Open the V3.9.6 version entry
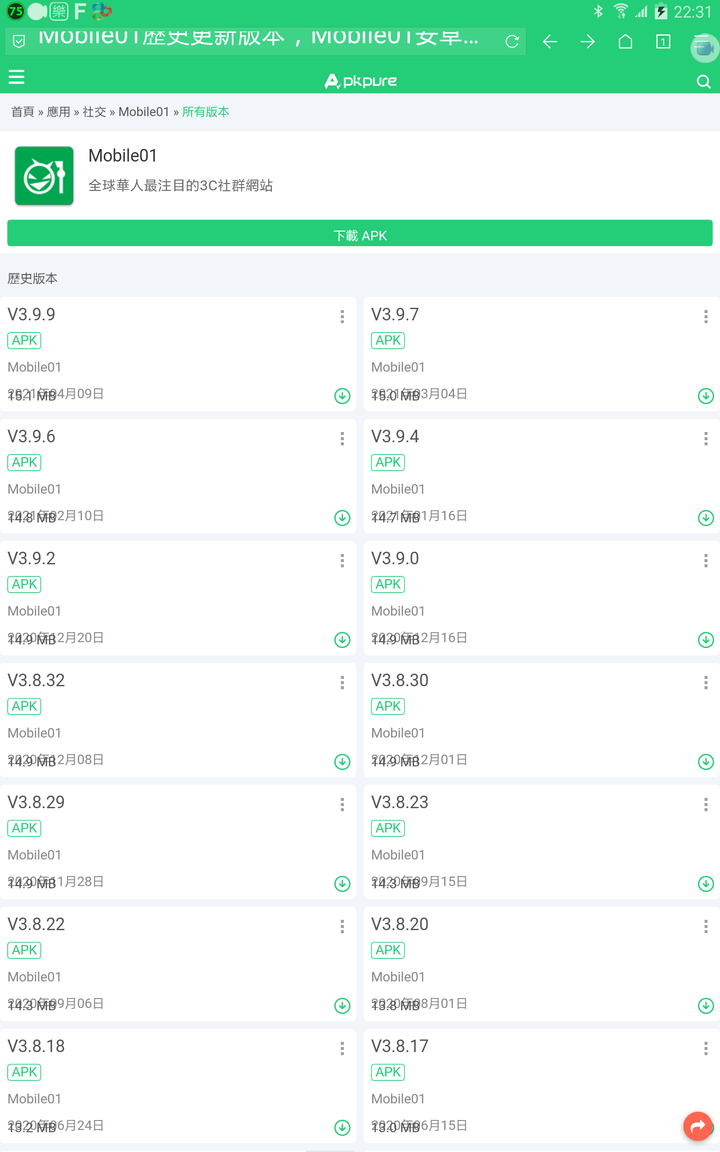The image size is (720, 1152). pos(178,476)
